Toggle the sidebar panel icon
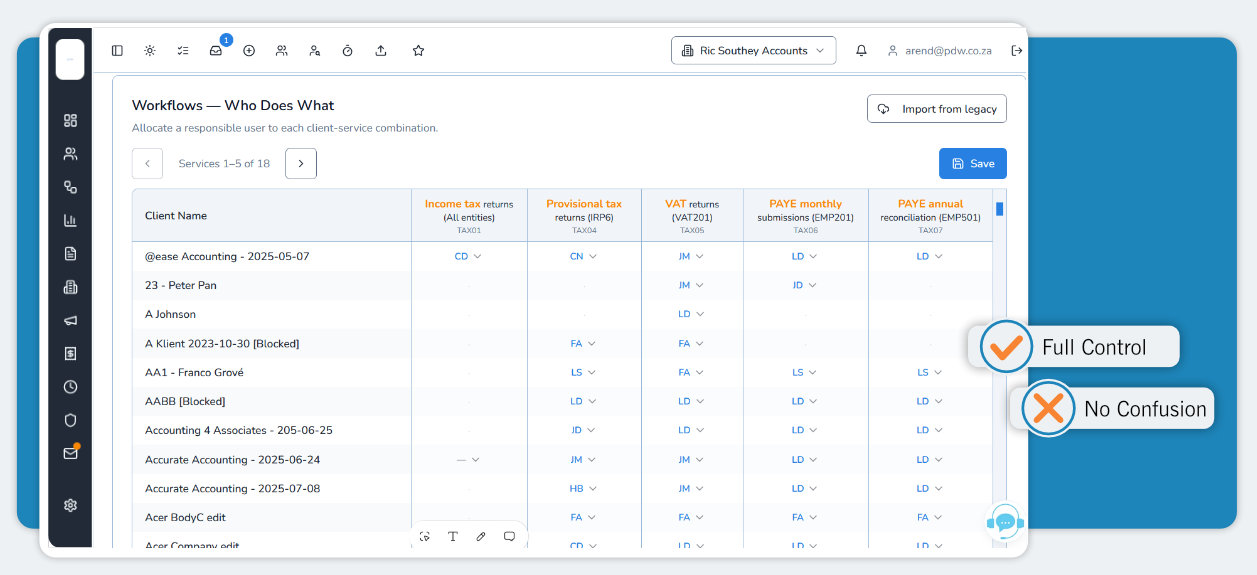1257x575 pixels. coord(117,51)
